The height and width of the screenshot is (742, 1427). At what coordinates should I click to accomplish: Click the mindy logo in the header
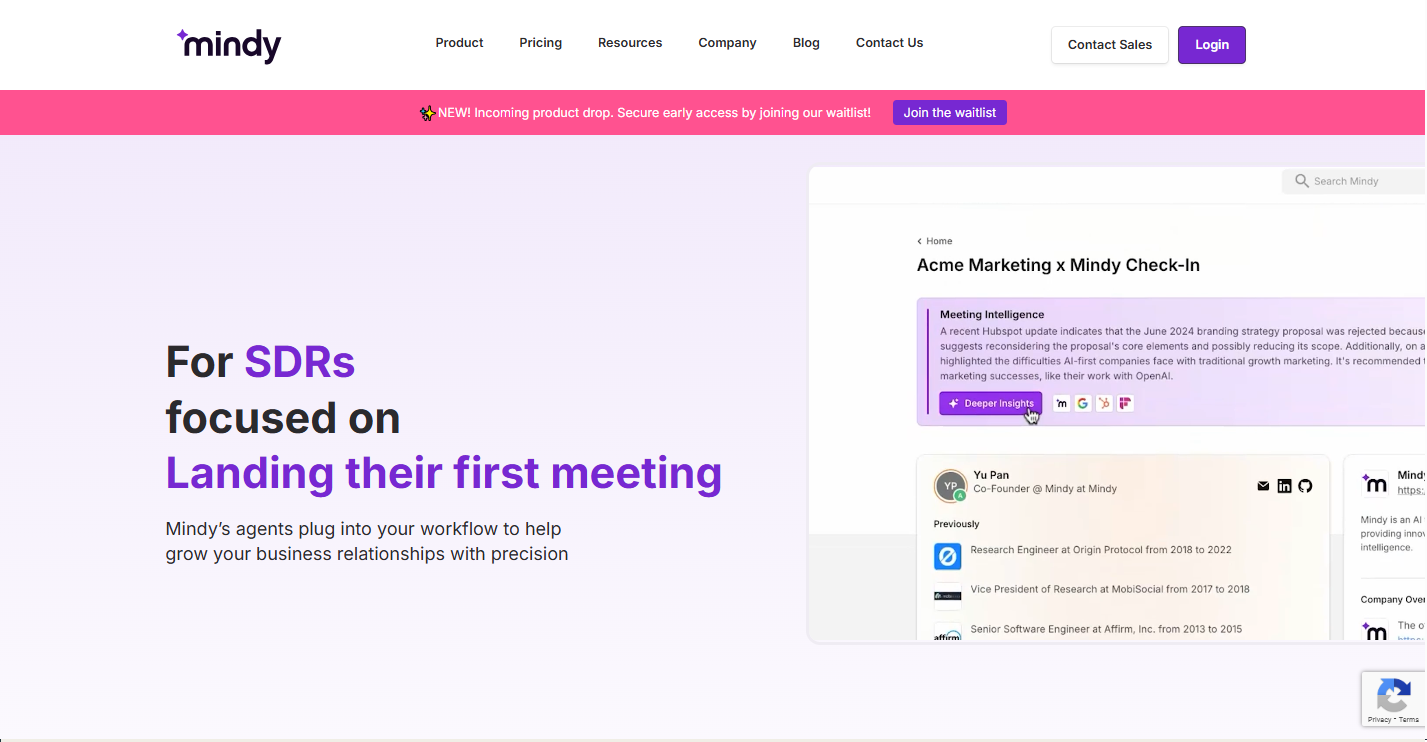click(229, 45)
